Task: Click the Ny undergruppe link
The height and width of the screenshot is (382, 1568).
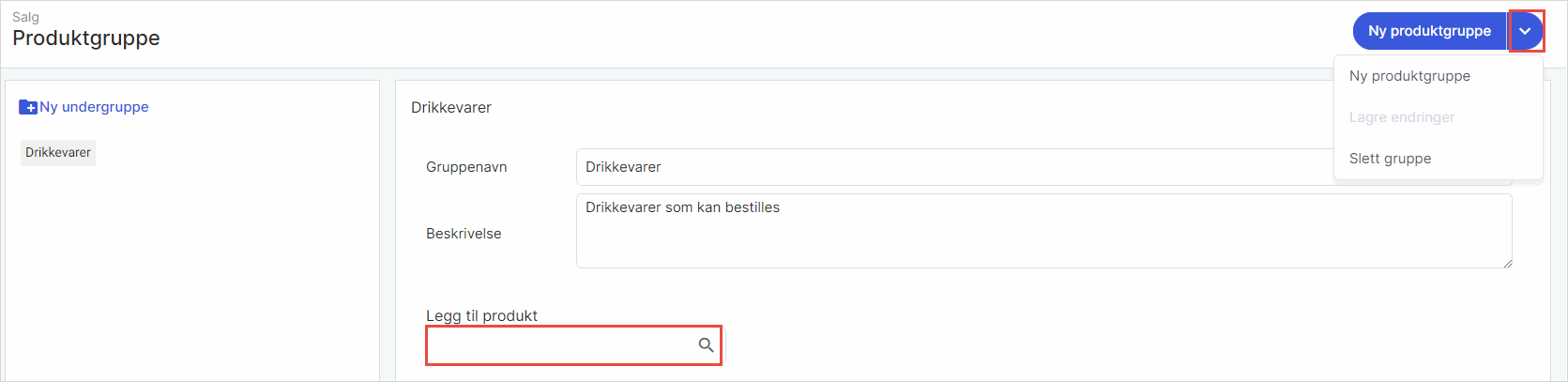Action: point(94,107)
